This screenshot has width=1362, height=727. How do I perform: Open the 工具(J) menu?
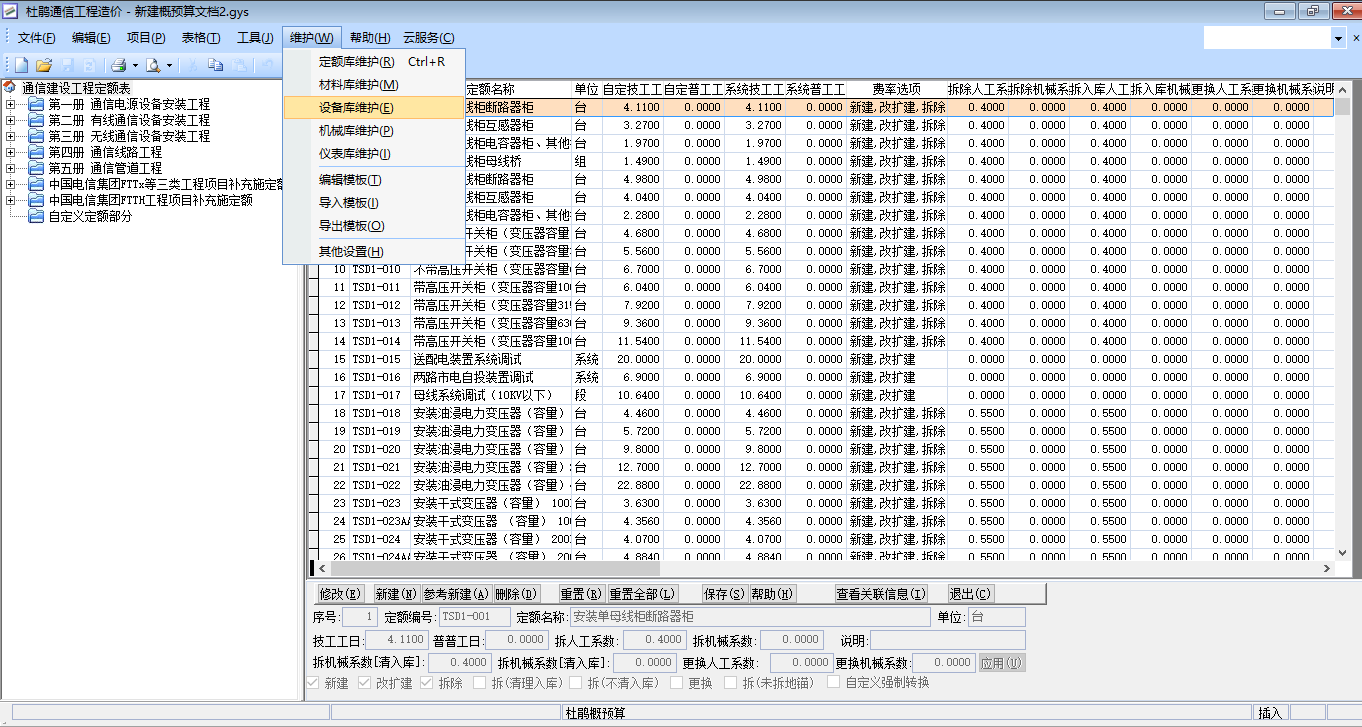255,38
